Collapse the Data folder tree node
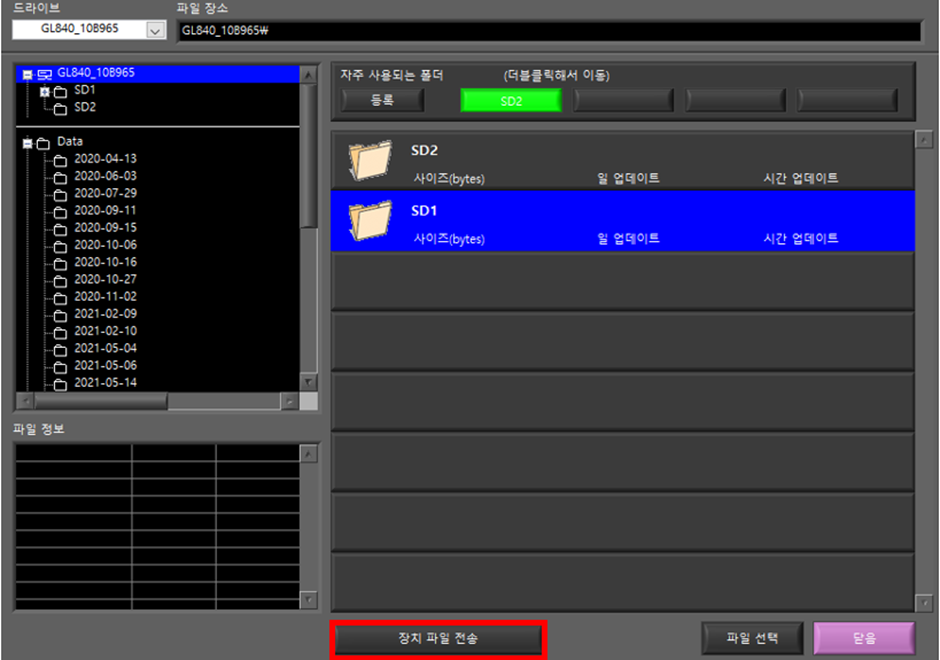 coord(28,143)
